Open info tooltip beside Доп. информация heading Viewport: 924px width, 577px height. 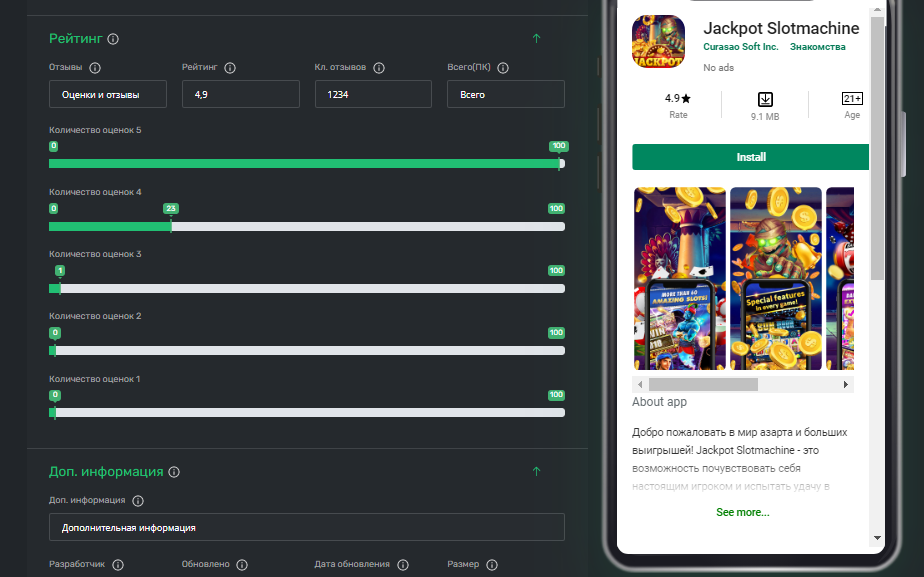(174, 472)
